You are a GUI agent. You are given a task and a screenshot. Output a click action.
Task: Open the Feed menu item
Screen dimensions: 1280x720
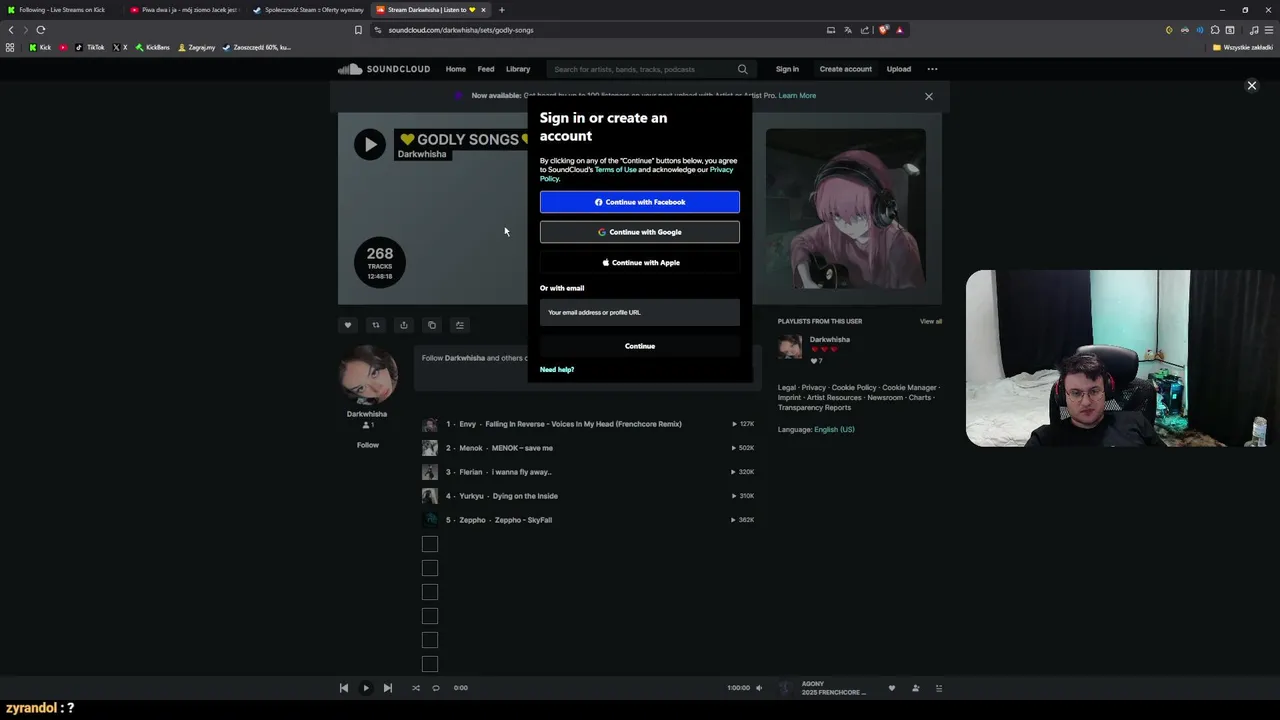click(x=486, y=69)
